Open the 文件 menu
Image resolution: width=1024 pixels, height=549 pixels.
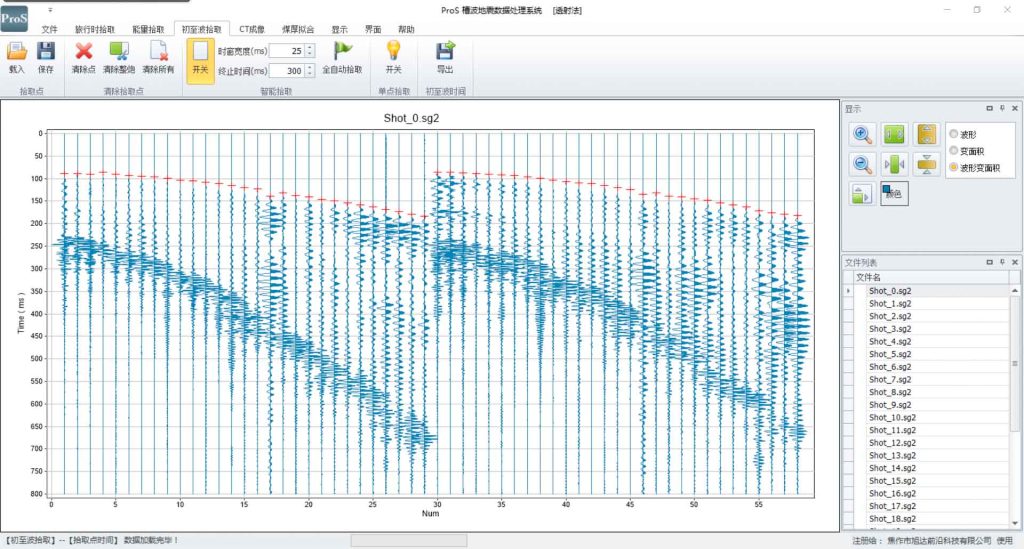pyautogui.click(x=50, y=29)
